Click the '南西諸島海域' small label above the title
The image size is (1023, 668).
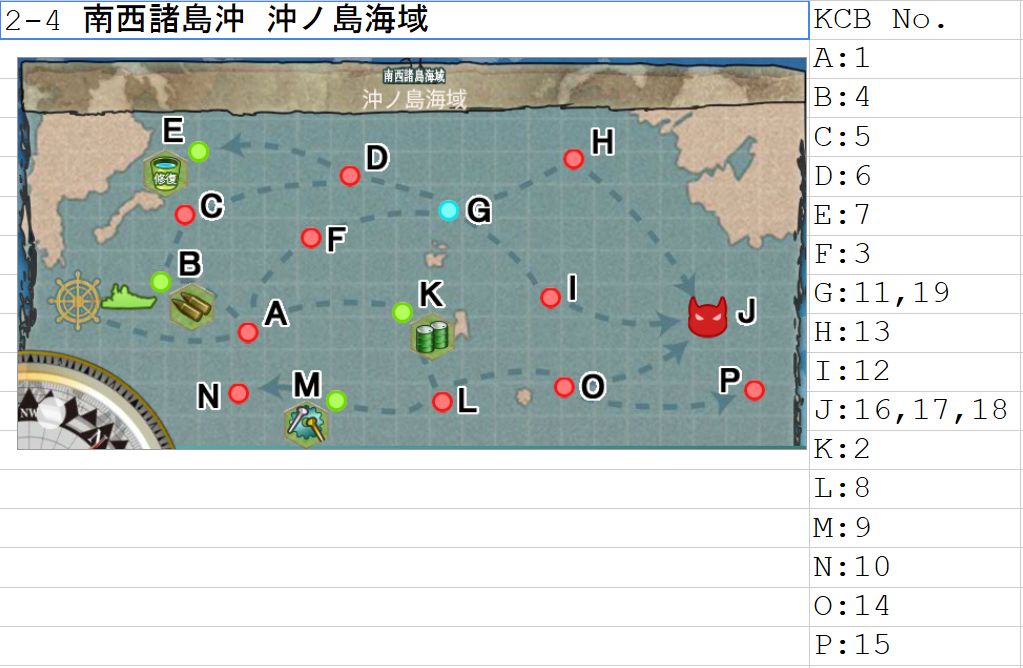tap(414, 76)
